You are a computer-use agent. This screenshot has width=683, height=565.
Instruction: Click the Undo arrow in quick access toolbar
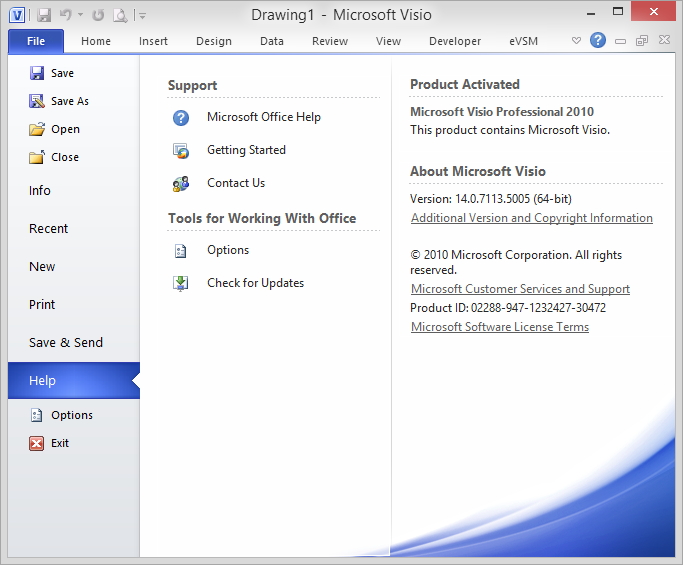click(x=66, y=15)
